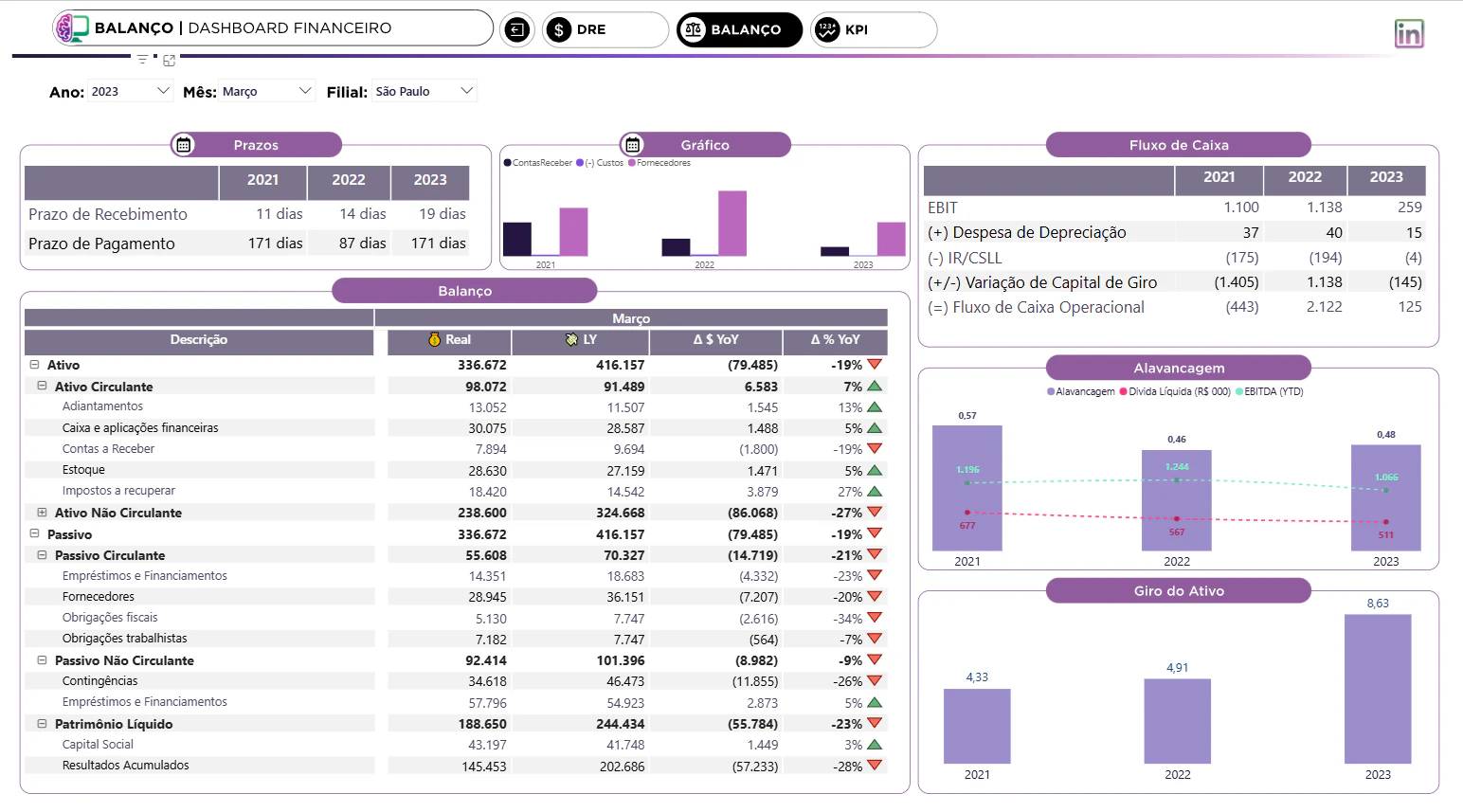The image size is (1463, 812).
Task: Click the ContasReceber legend color dot
Action: click(x=508, y=163)
